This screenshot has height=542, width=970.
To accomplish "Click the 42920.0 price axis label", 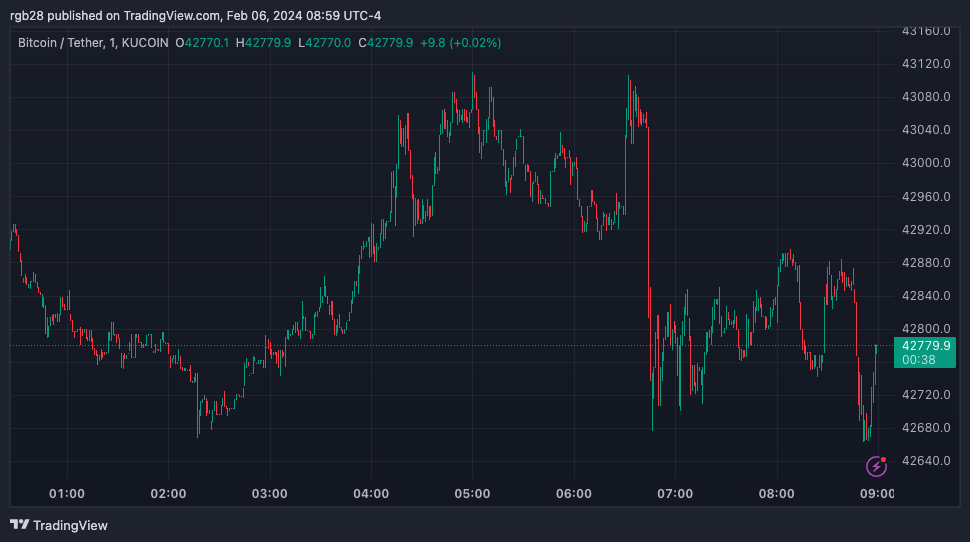I will click(926, 230).
